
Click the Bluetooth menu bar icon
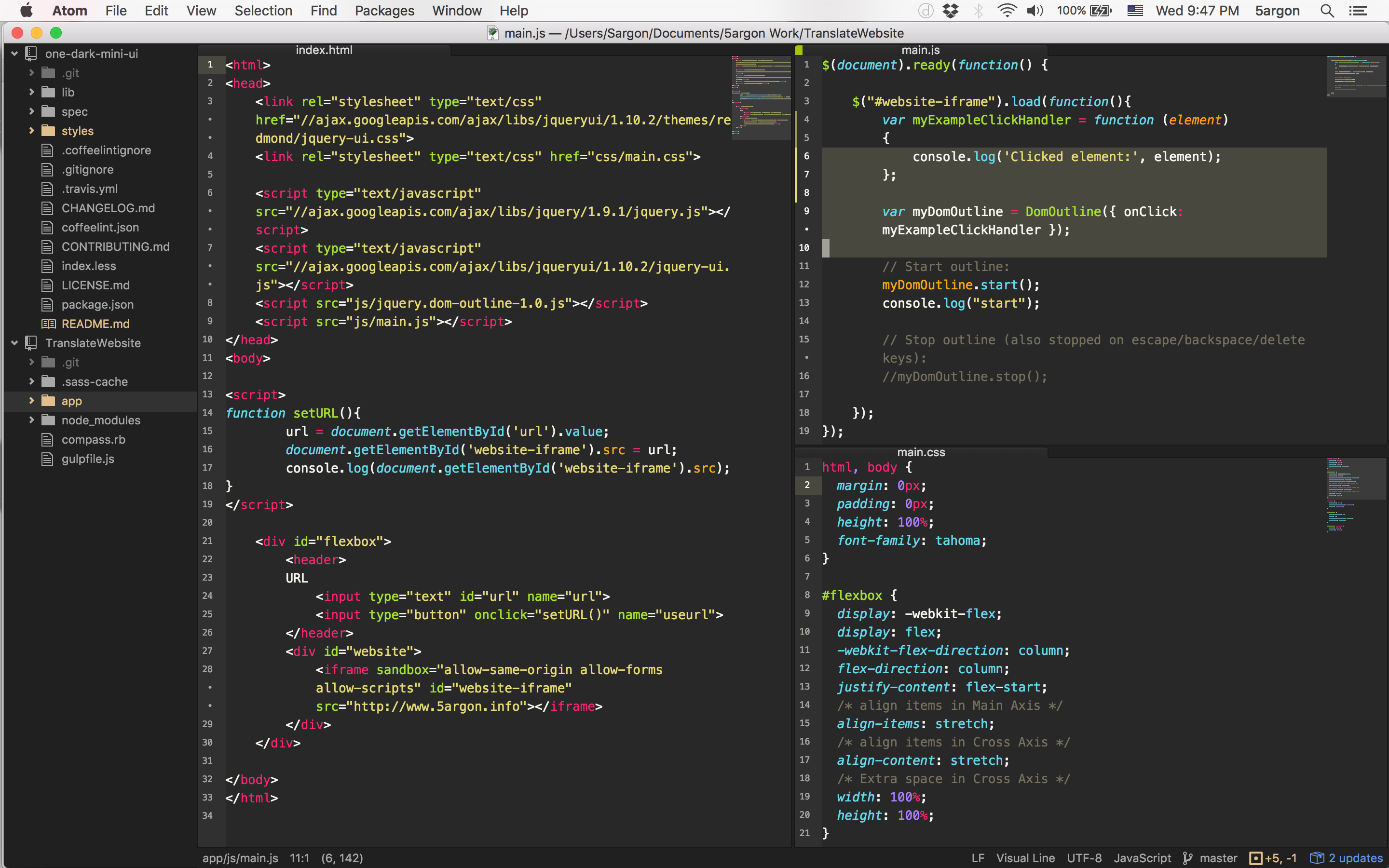[979, 11]
